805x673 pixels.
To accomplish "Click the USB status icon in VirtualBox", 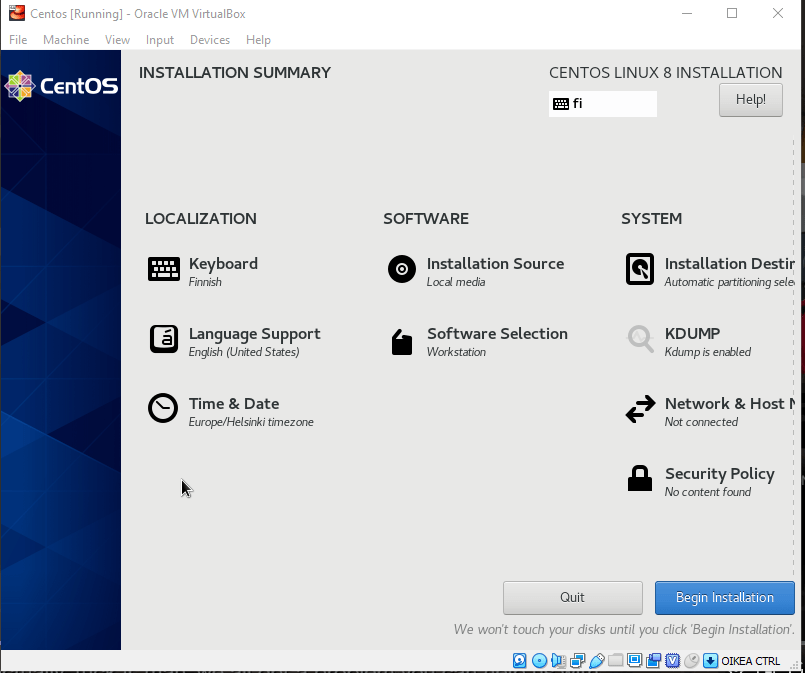I will coord(596,660).
